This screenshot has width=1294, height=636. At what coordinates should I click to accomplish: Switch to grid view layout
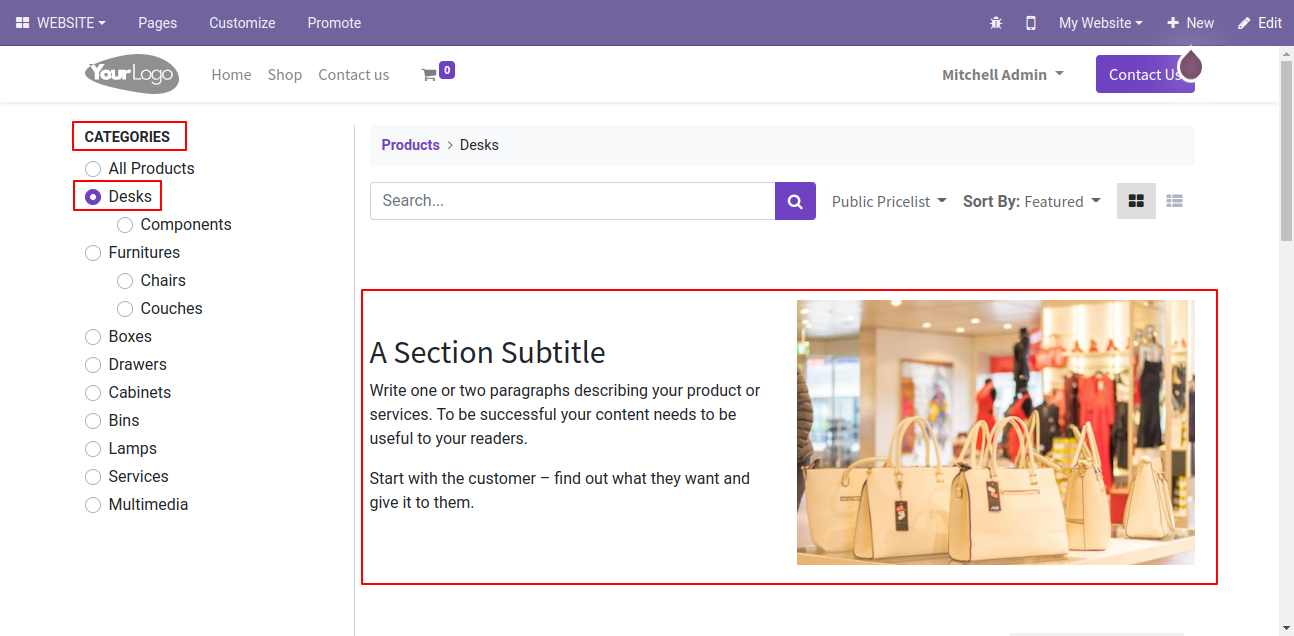(1136, 201)
